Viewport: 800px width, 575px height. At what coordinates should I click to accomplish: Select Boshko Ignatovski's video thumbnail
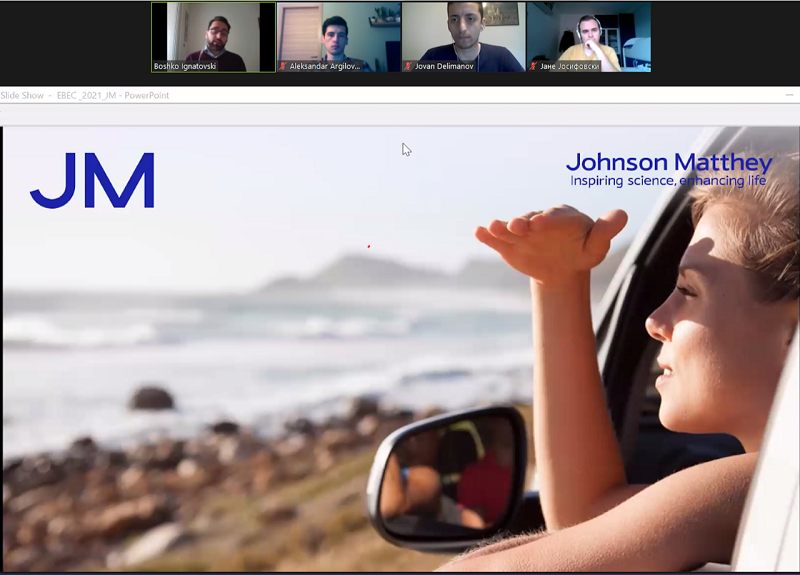(x=213, y=33)
